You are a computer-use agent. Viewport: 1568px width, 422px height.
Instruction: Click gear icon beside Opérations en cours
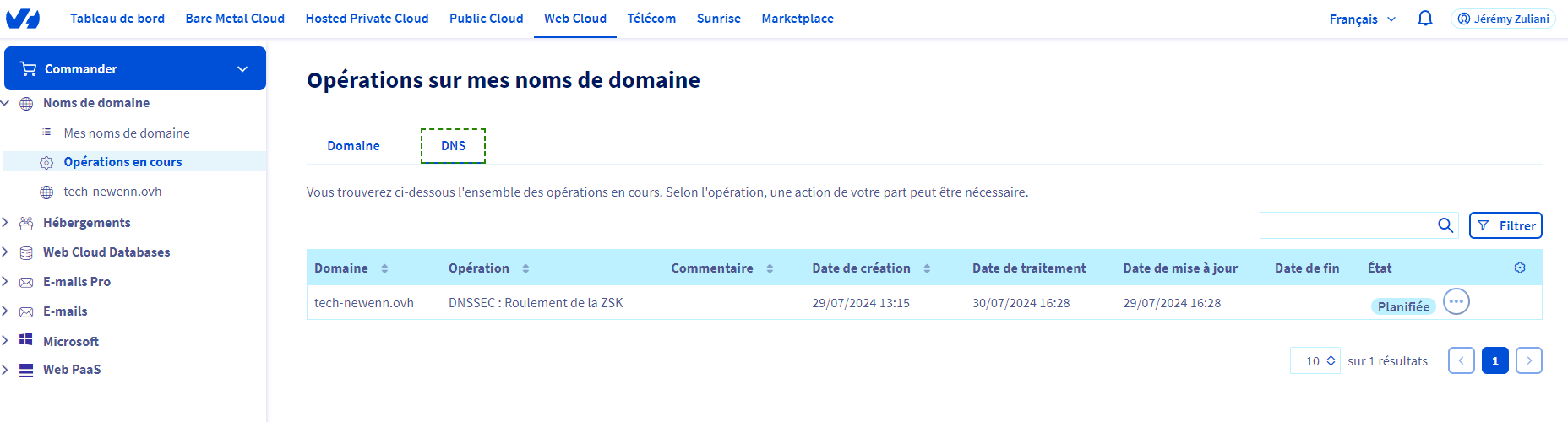[x=46, y=162]
